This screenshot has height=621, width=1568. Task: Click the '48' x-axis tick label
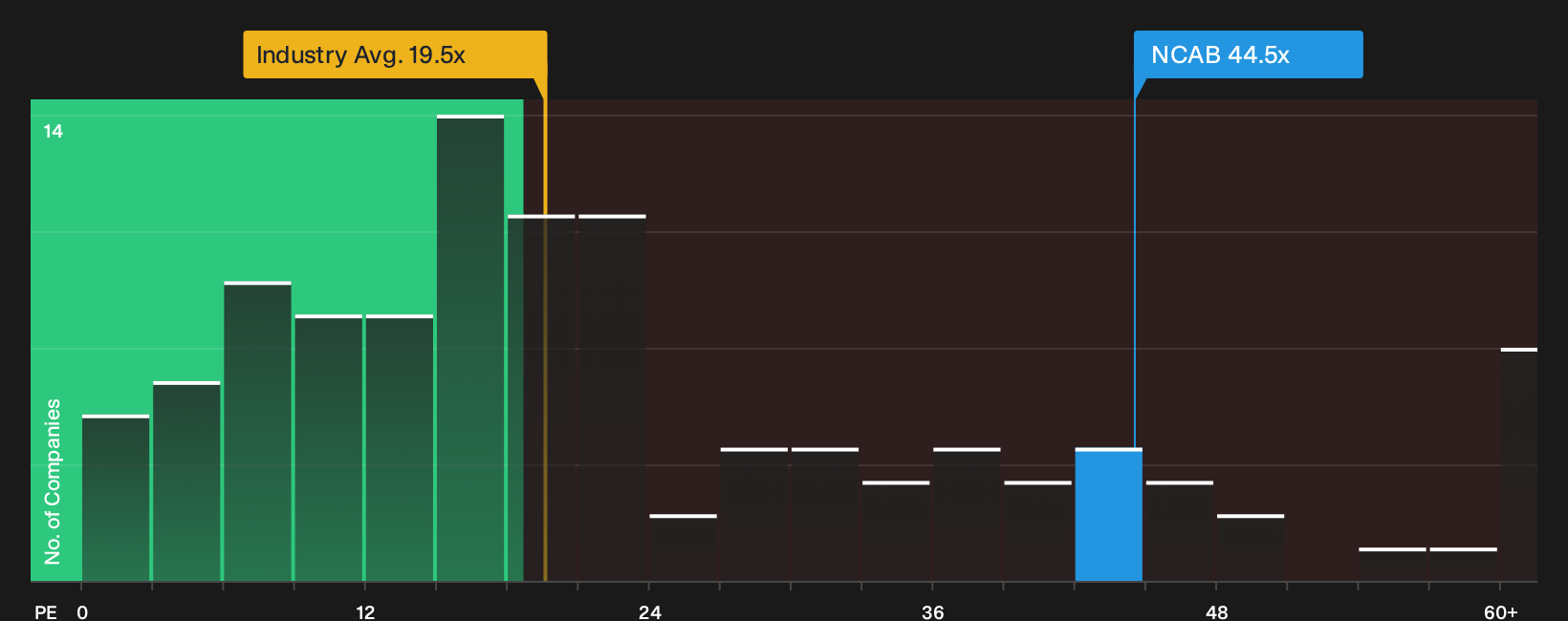(x=1216, y=611)
